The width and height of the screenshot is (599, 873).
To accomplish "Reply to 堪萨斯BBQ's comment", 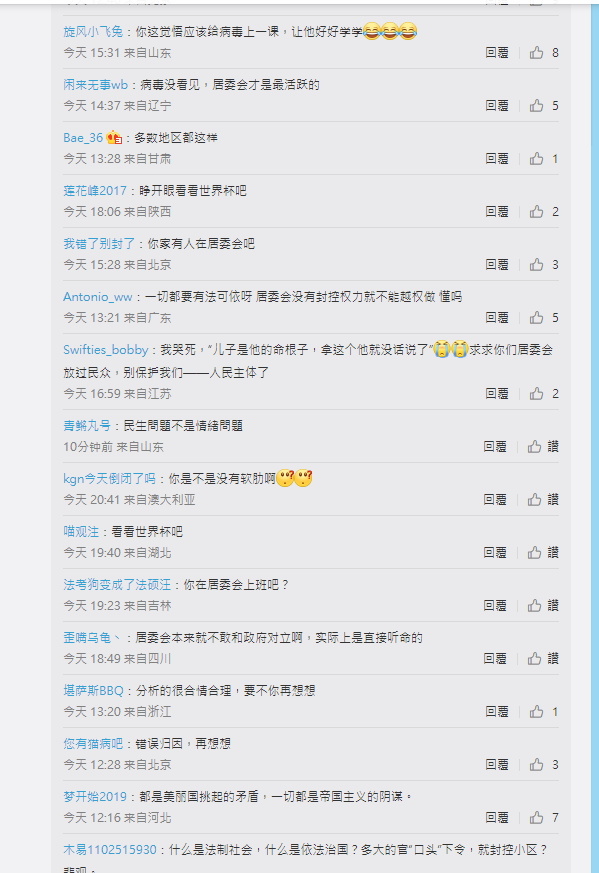I will coord(497,712).
